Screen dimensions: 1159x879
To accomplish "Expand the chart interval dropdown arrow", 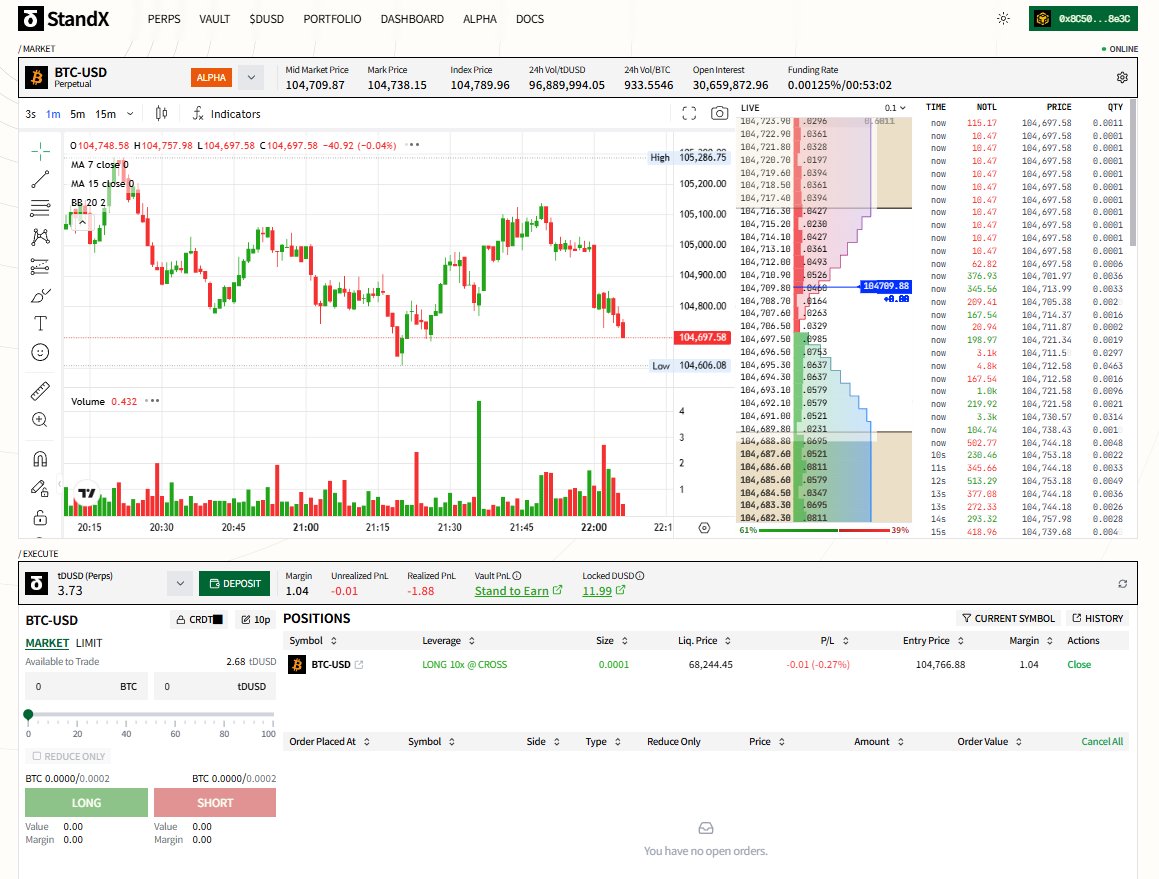I will click(x=130, y=114).
